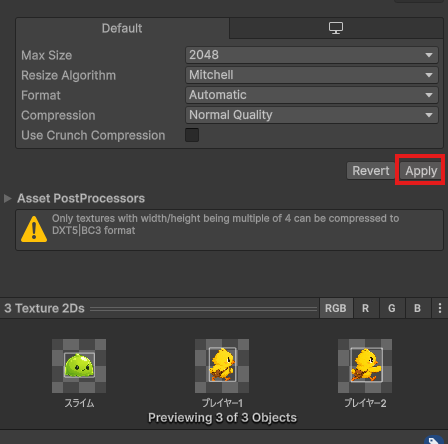The height and width of the screenshot is (444, 448).
Task: Open the Compression quality dropdown
Action: 312,115
